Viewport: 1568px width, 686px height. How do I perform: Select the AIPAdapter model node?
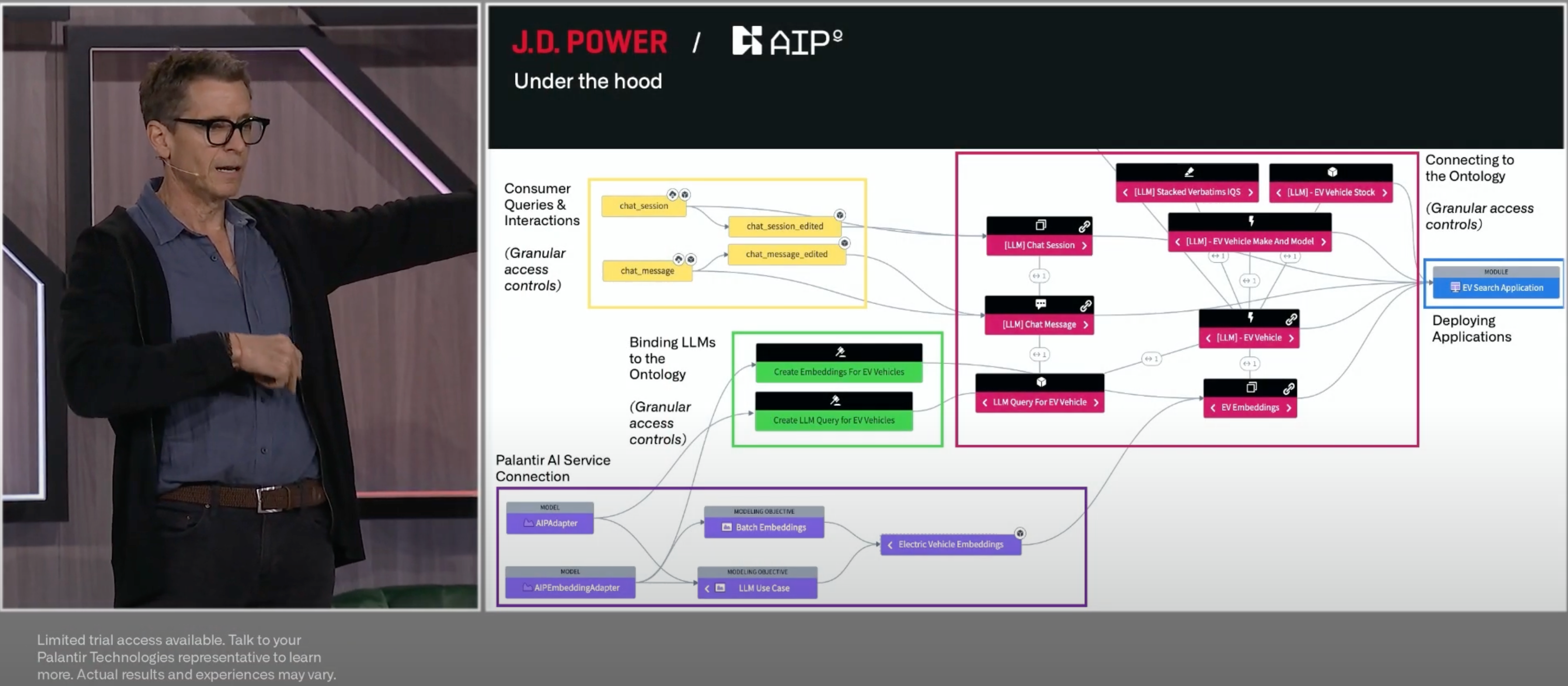tap(550, 523)
